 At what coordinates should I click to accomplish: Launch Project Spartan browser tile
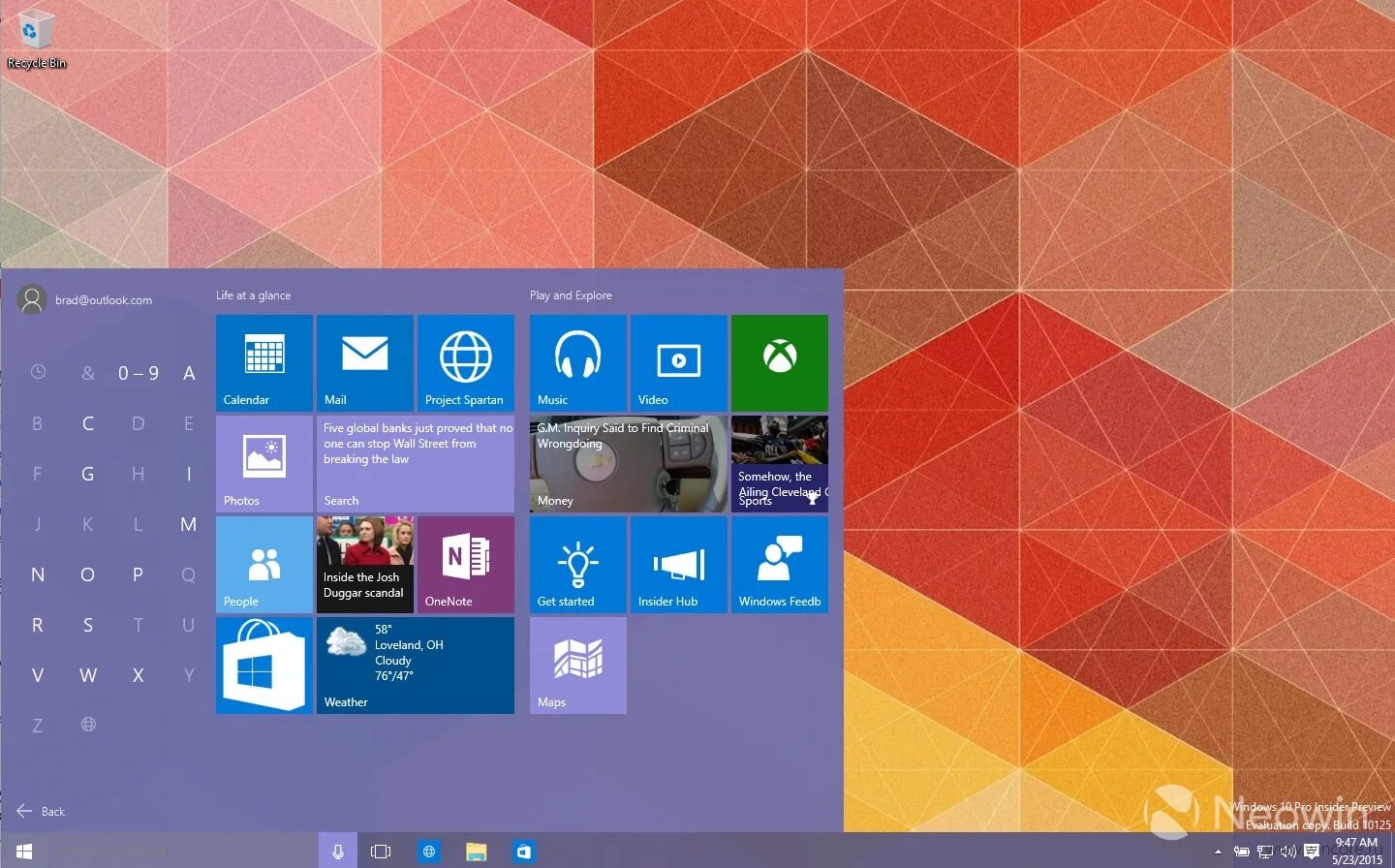click(x=466, y=363)
